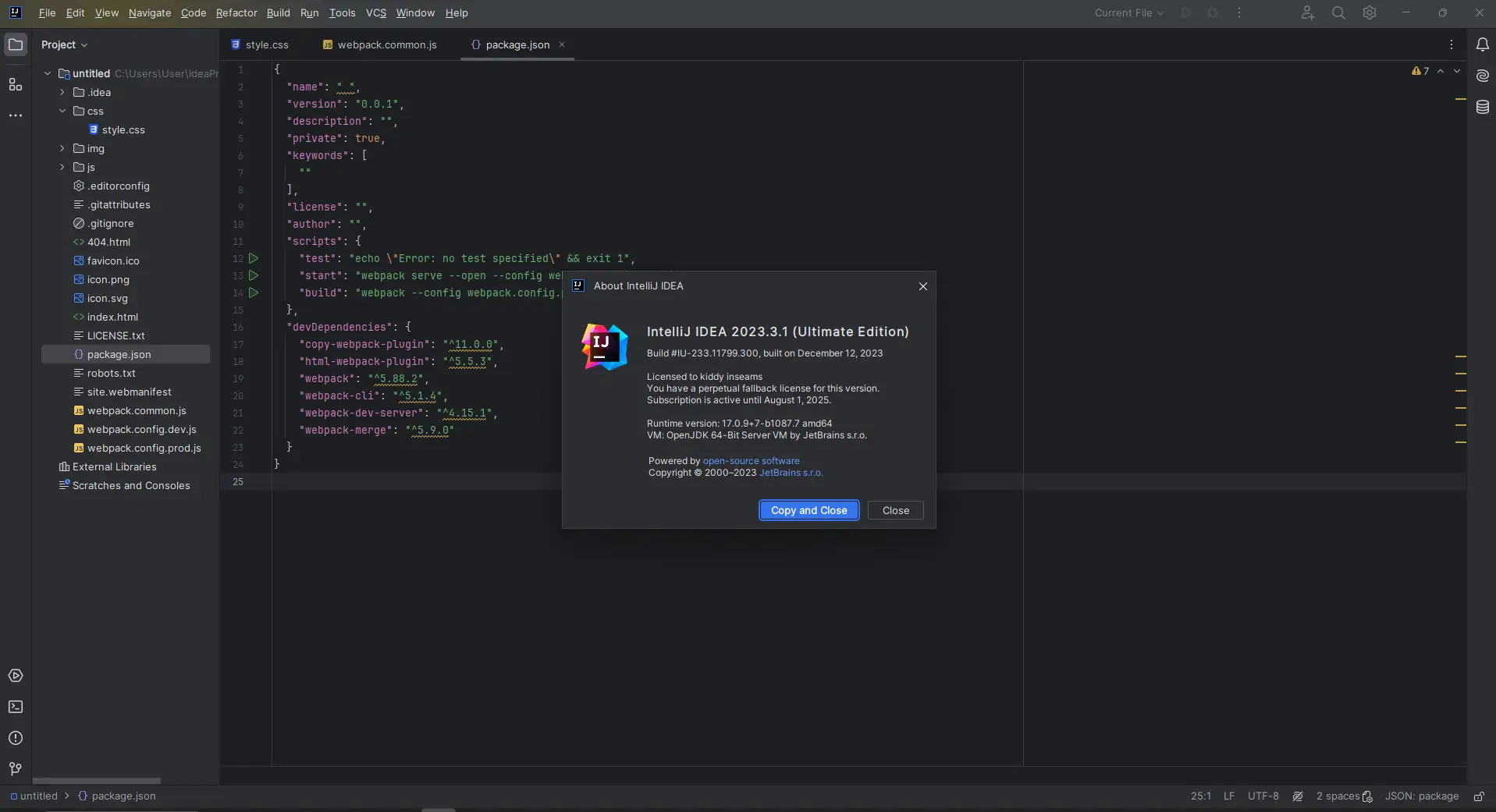Close About dialog with X
The image size is (1496, 812).
tap(922, 286)
